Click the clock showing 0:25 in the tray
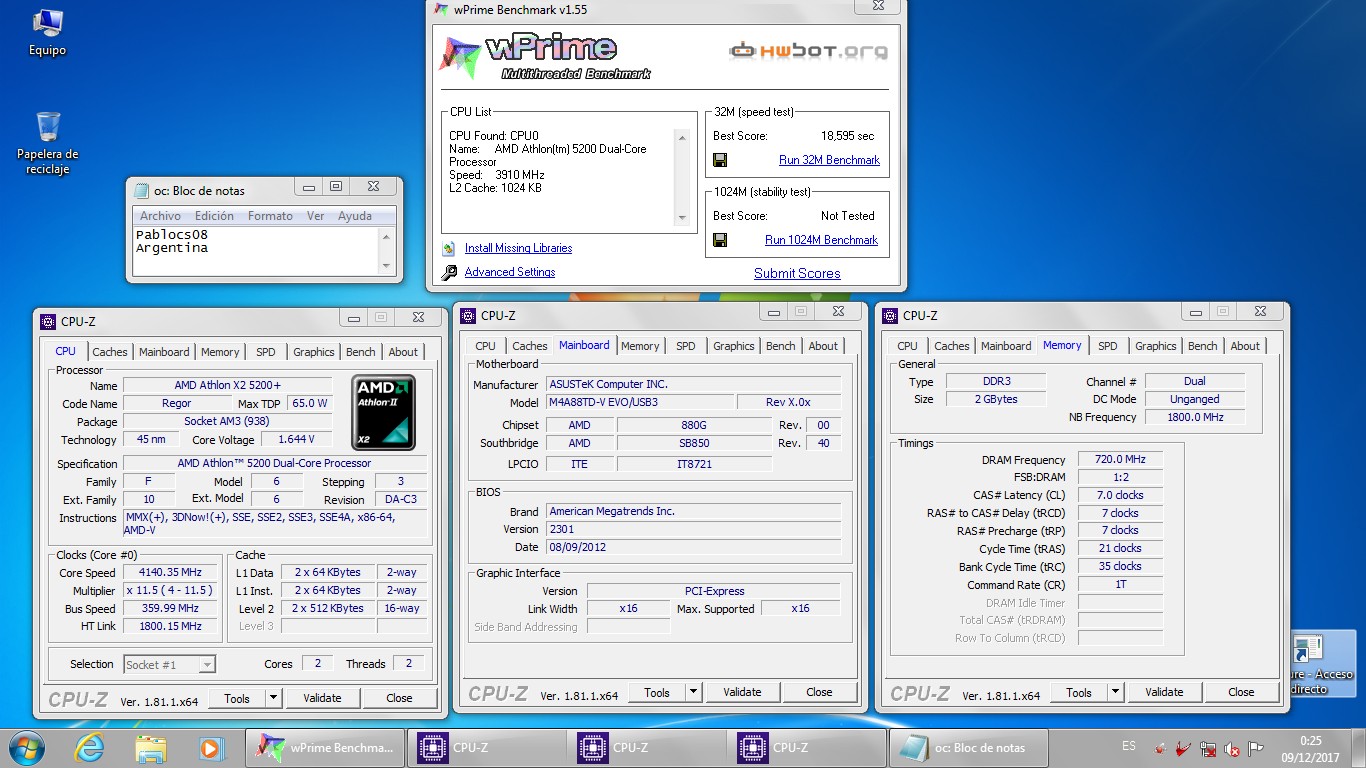 click(x=1311, y=741)
